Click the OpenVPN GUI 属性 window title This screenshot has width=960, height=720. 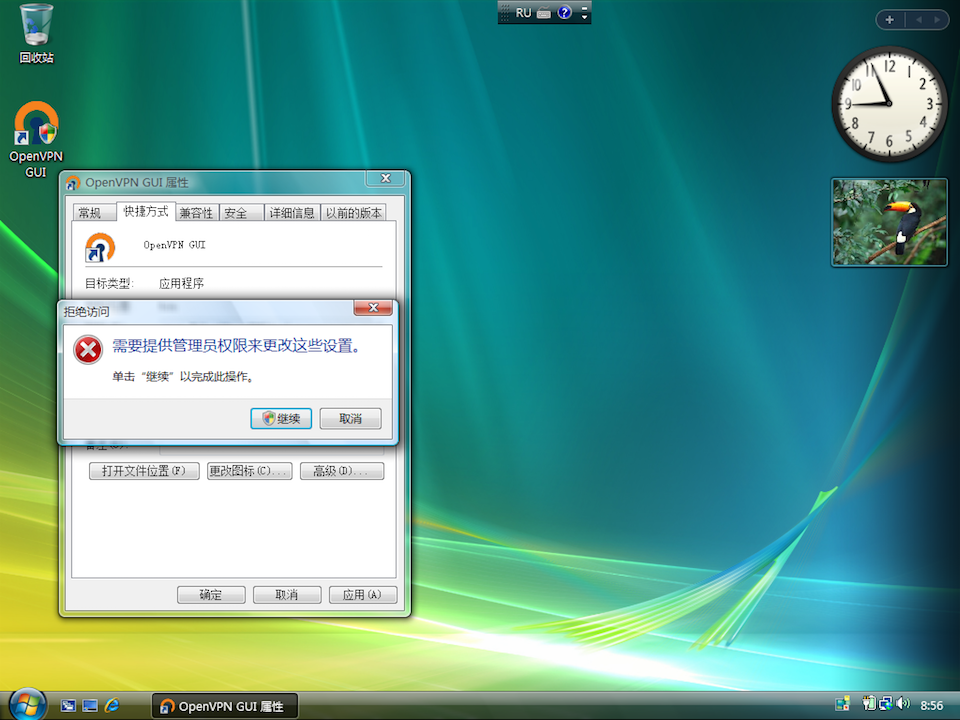point(137,182)
